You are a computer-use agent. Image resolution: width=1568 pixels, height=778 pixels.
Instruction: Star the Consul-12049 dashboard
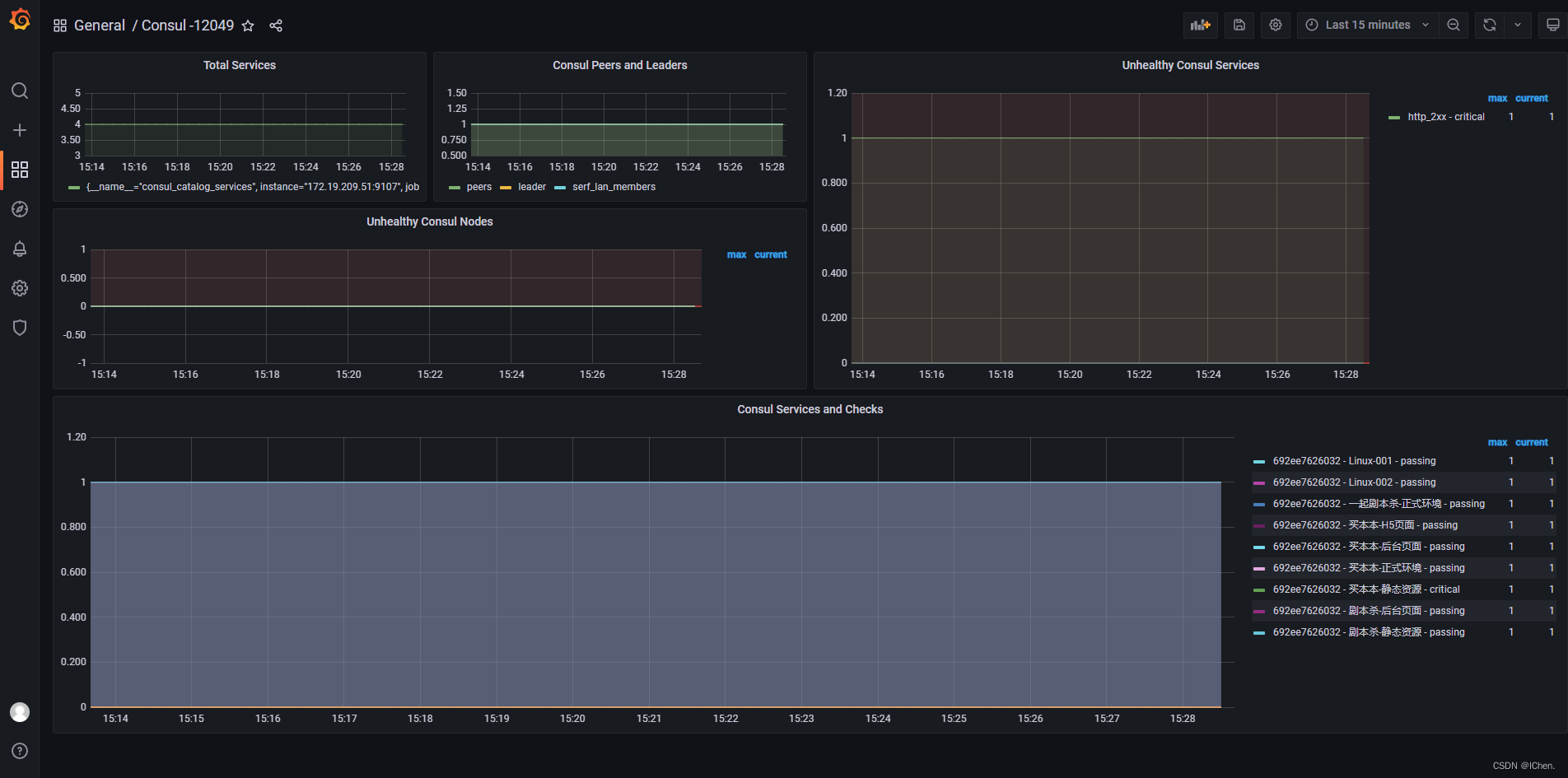(248, 26)
